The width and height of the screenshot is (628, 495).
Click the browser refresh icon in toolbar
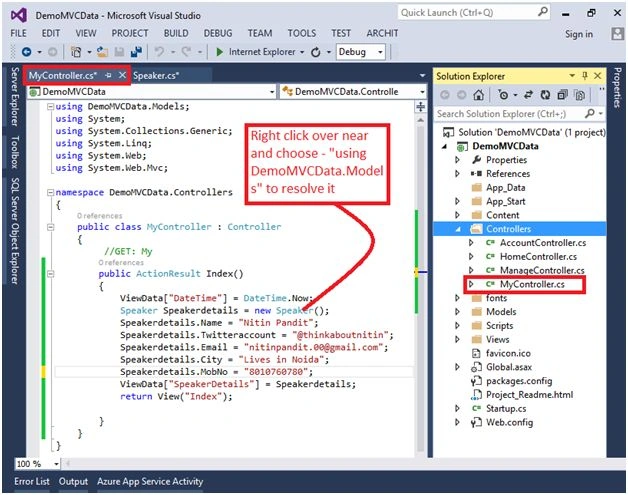[316, 52]
